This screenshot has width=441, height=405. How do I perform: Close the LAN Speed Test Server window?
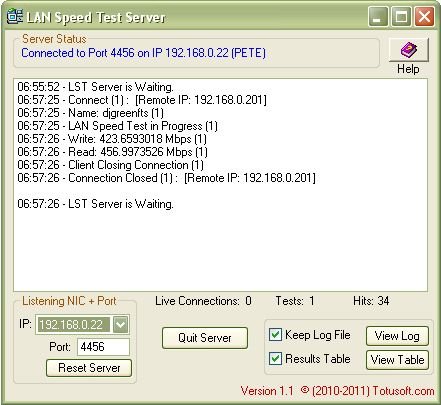pos(424,17)
